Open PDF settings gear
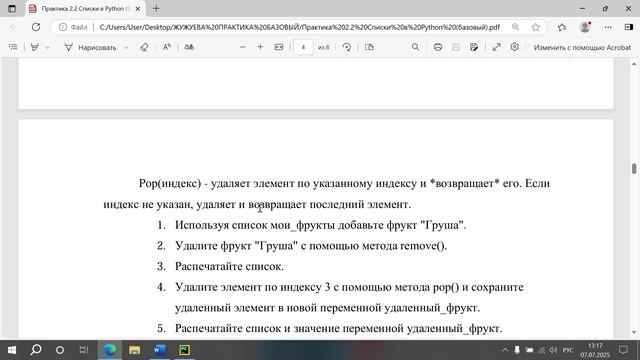 [x=515, y=47]
